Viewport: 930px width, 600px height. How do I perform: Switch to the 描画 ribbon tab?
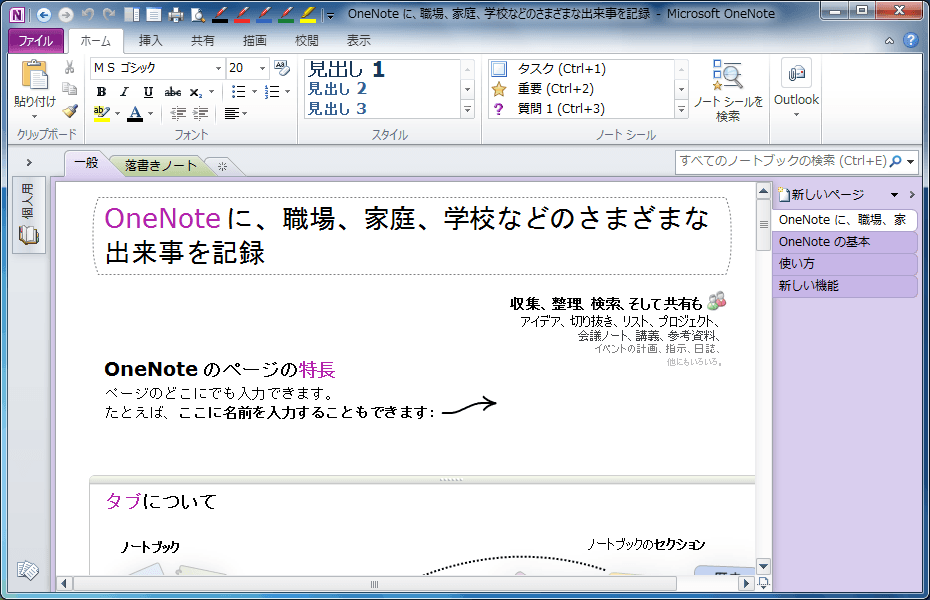pyautogui.click(x=254, y=40)
